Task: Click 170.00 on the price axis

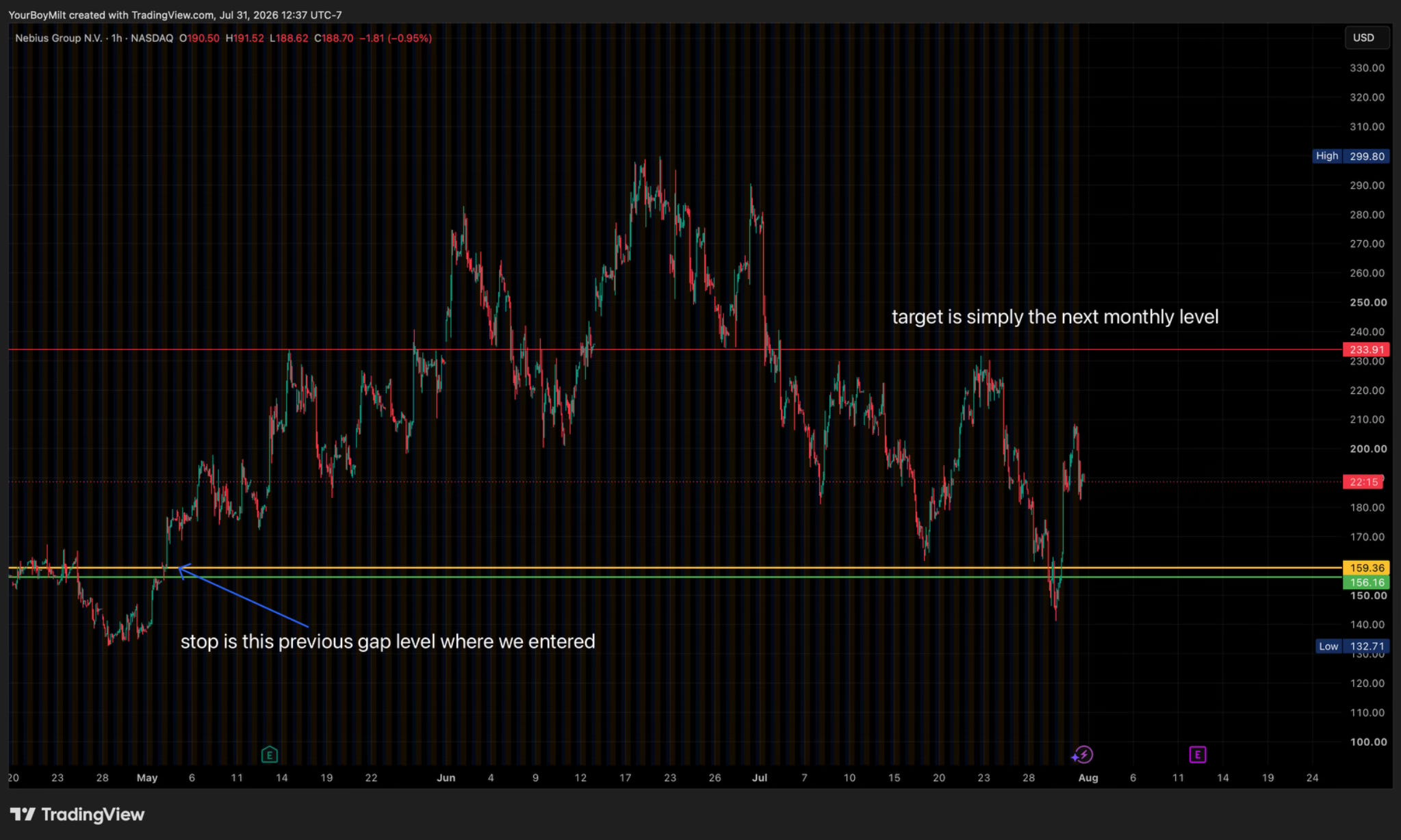Action: point(1367,537)
